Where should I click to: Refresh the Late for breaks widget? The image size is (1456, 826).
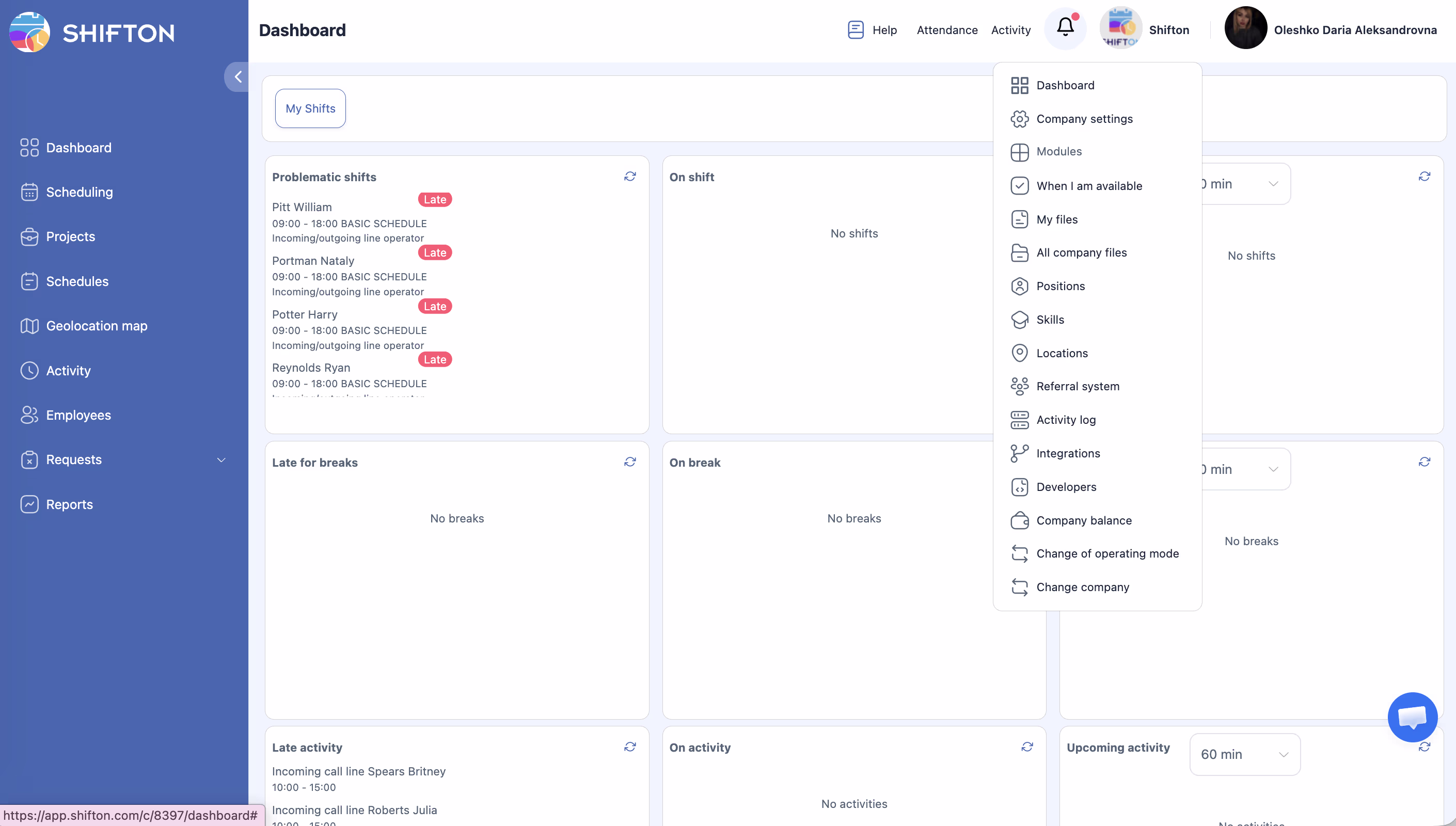click(x=629, y=462)
